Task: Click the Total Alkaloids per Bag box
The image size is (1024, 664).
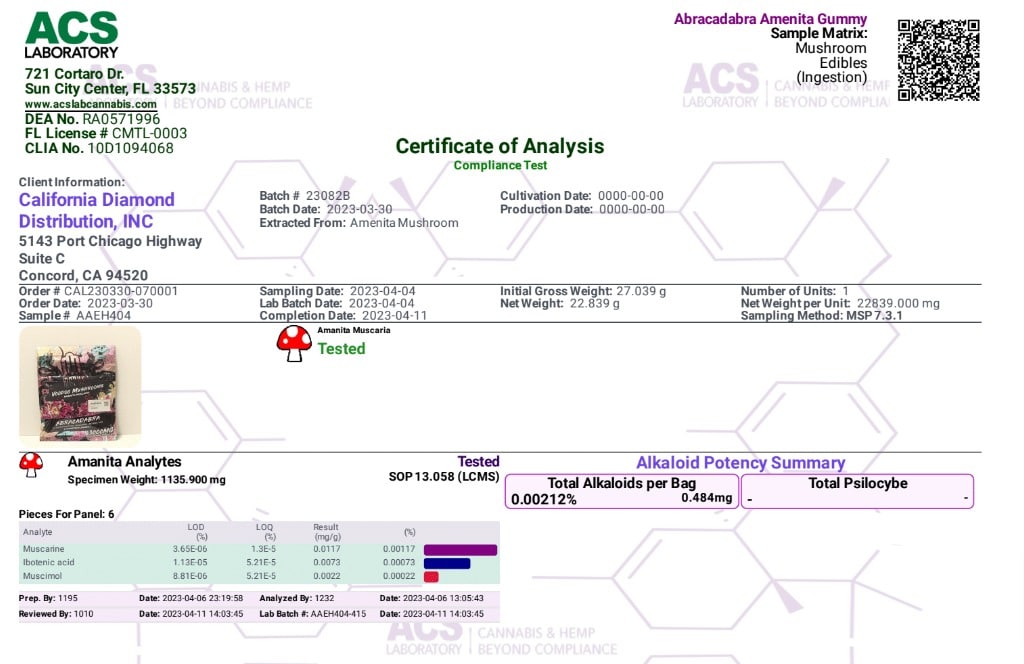Action: pyautogui.click(x=622, y=491)
